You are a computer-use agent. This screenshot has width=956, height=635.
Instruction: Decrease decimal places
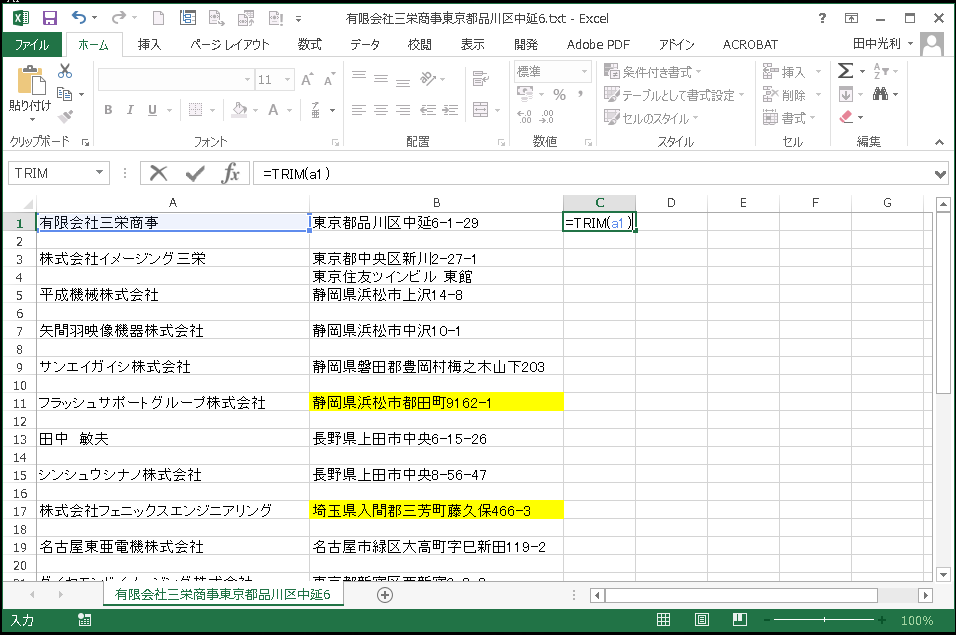547,116
